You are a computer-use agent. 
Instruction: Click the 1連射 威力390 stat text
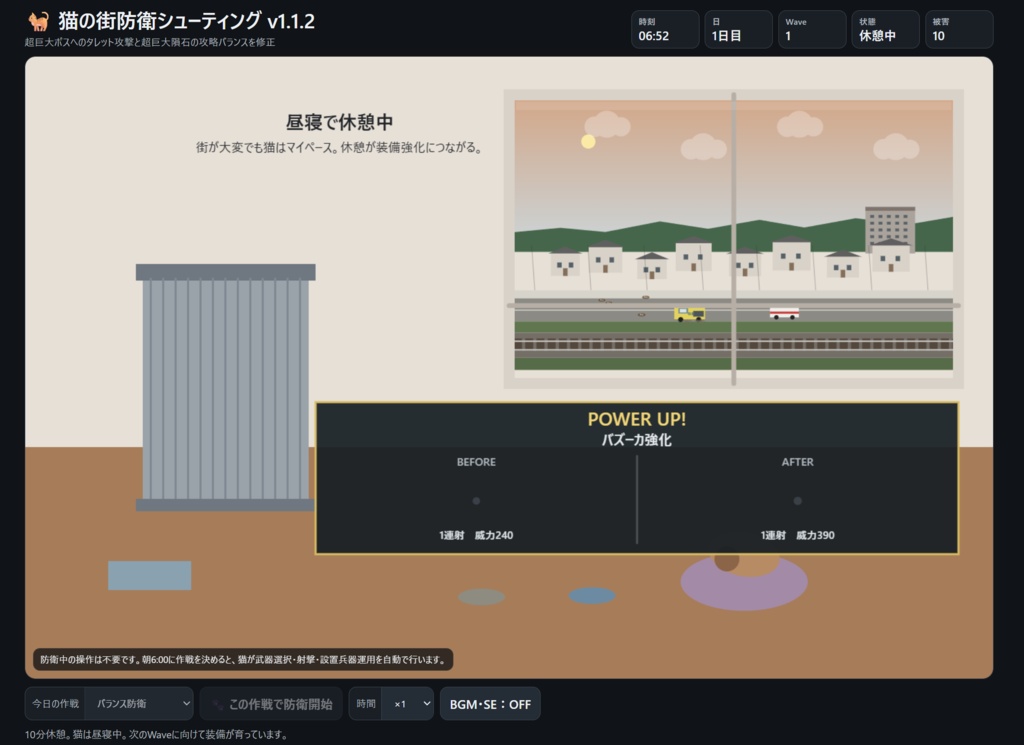[797, 535]
